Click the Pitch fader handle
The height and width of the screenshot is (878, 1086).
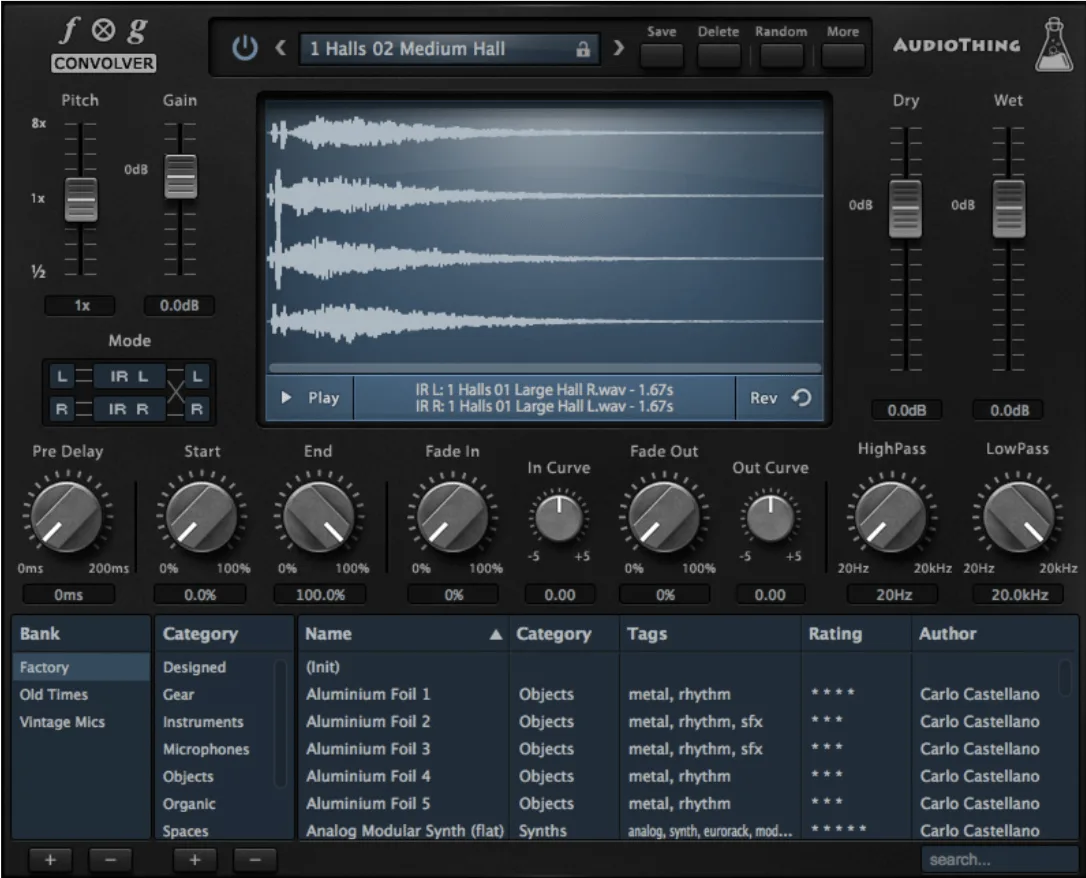click(x=81, y=199)
